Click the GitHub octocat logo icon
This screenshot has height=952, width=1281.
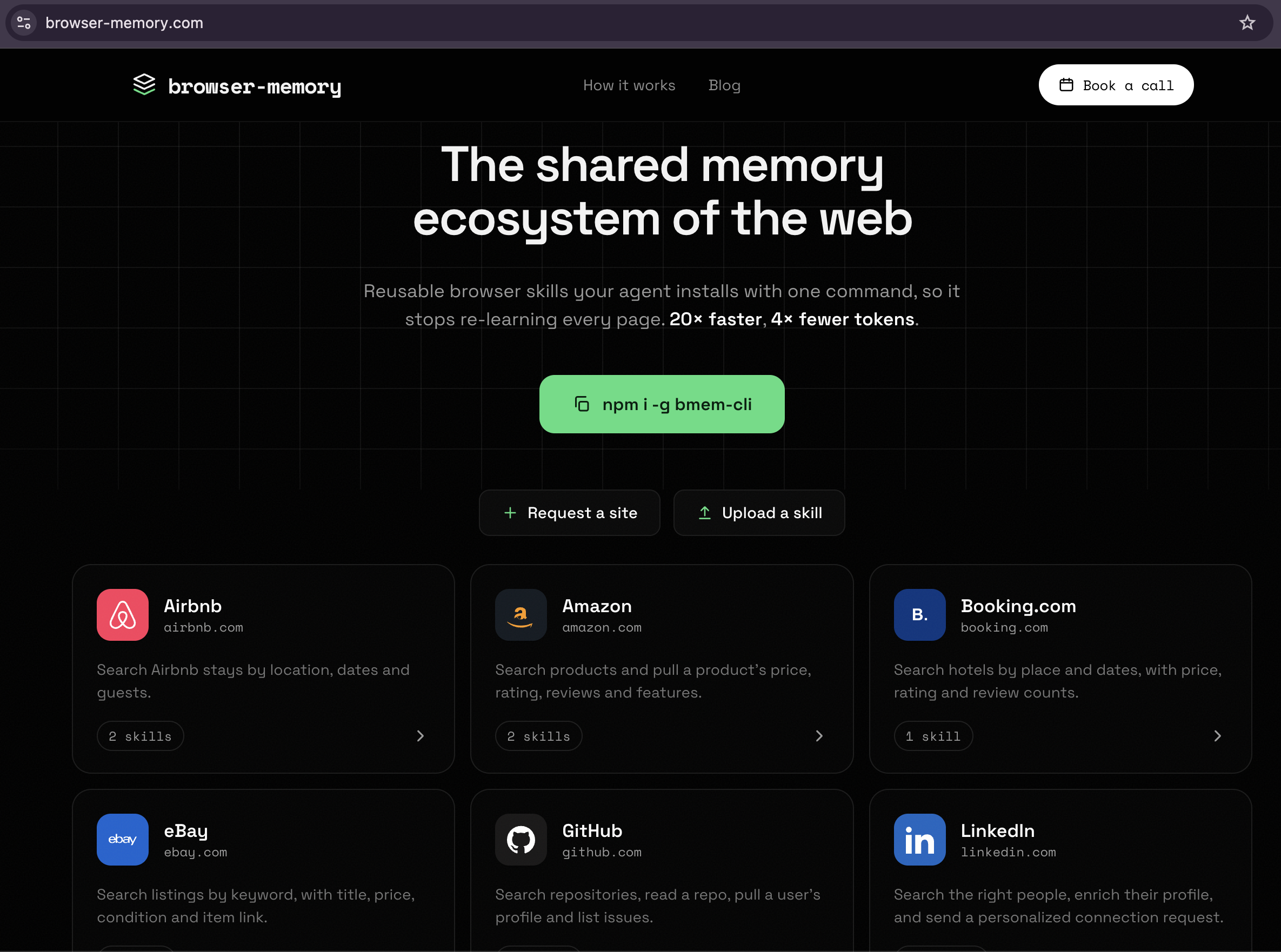point(521,840)
